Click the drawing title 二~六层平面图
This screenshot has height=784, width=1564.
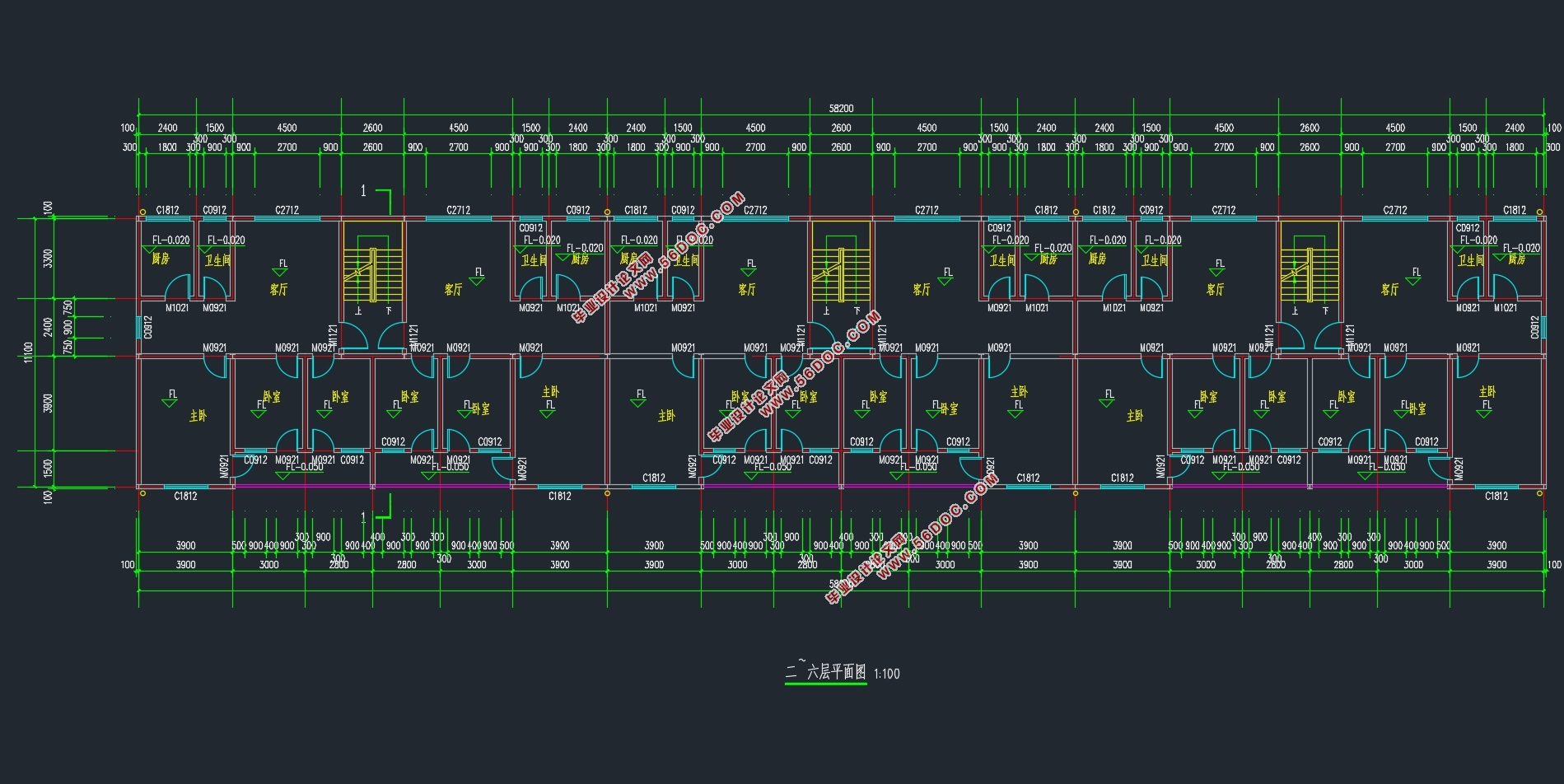click(x=826, y=672)
